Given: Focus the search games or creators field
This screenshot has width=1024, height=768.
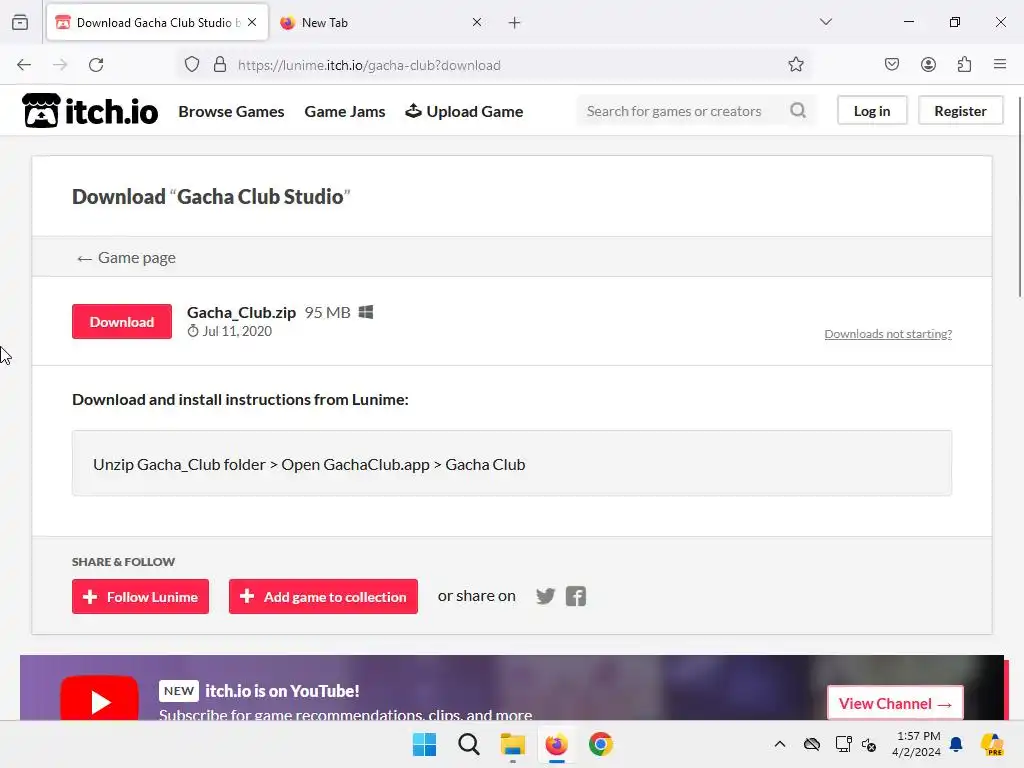Looking at the screenshot, I should pos(684,111).
